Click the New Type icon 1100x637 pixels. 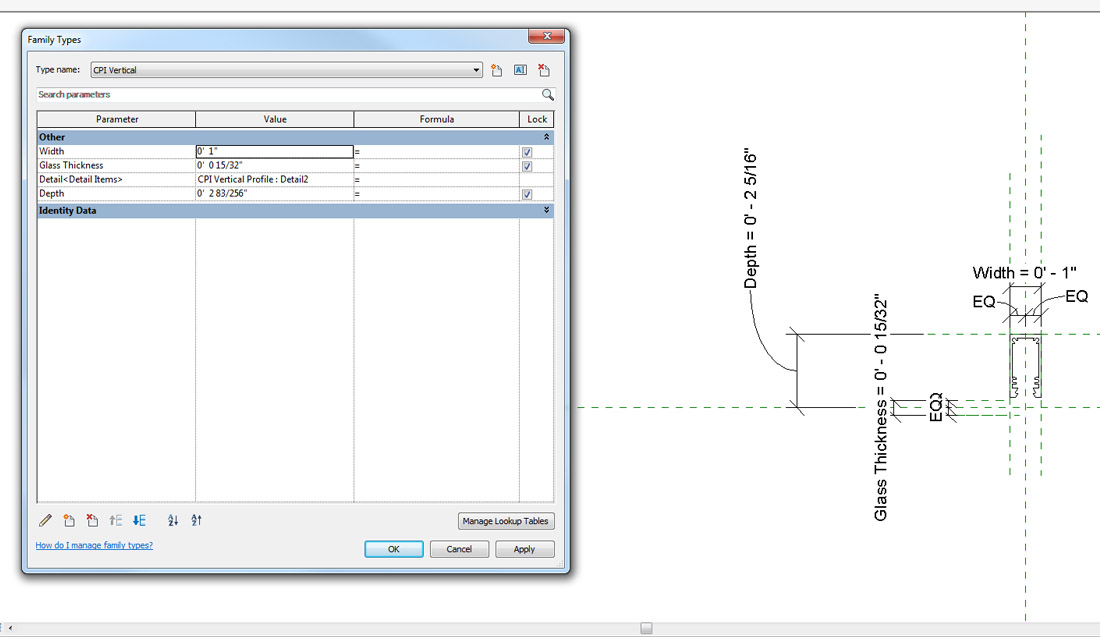497,70
